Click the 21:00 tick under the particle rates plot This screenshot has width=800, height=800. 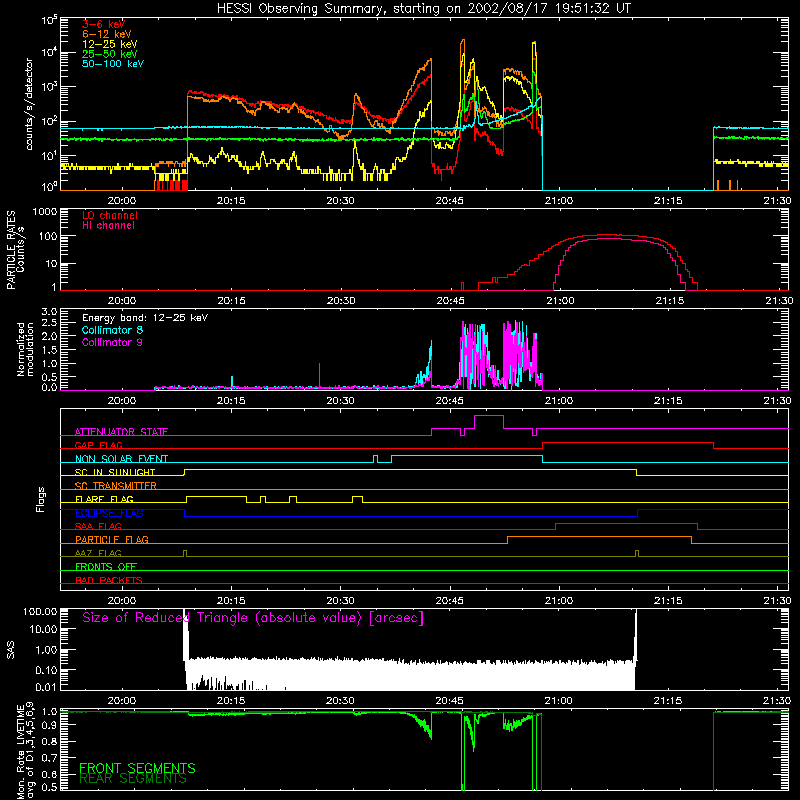click(560, 301)
